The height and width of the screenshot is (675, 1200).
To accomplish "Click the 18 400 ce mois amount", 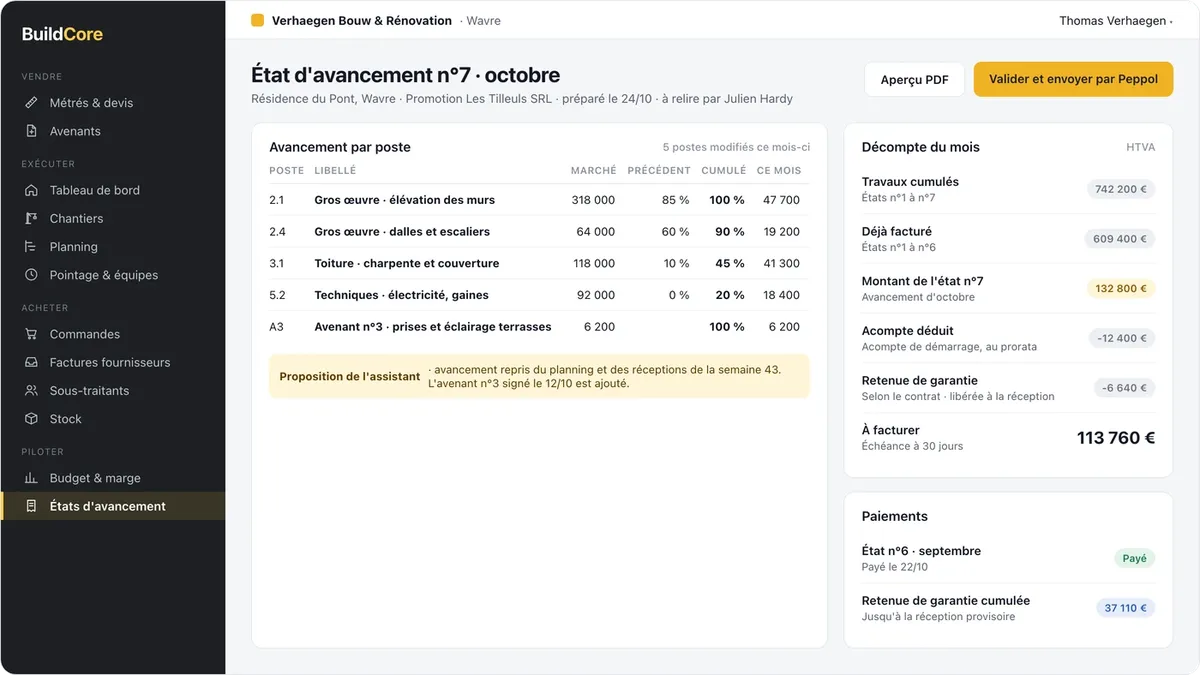I will (782, 295).
